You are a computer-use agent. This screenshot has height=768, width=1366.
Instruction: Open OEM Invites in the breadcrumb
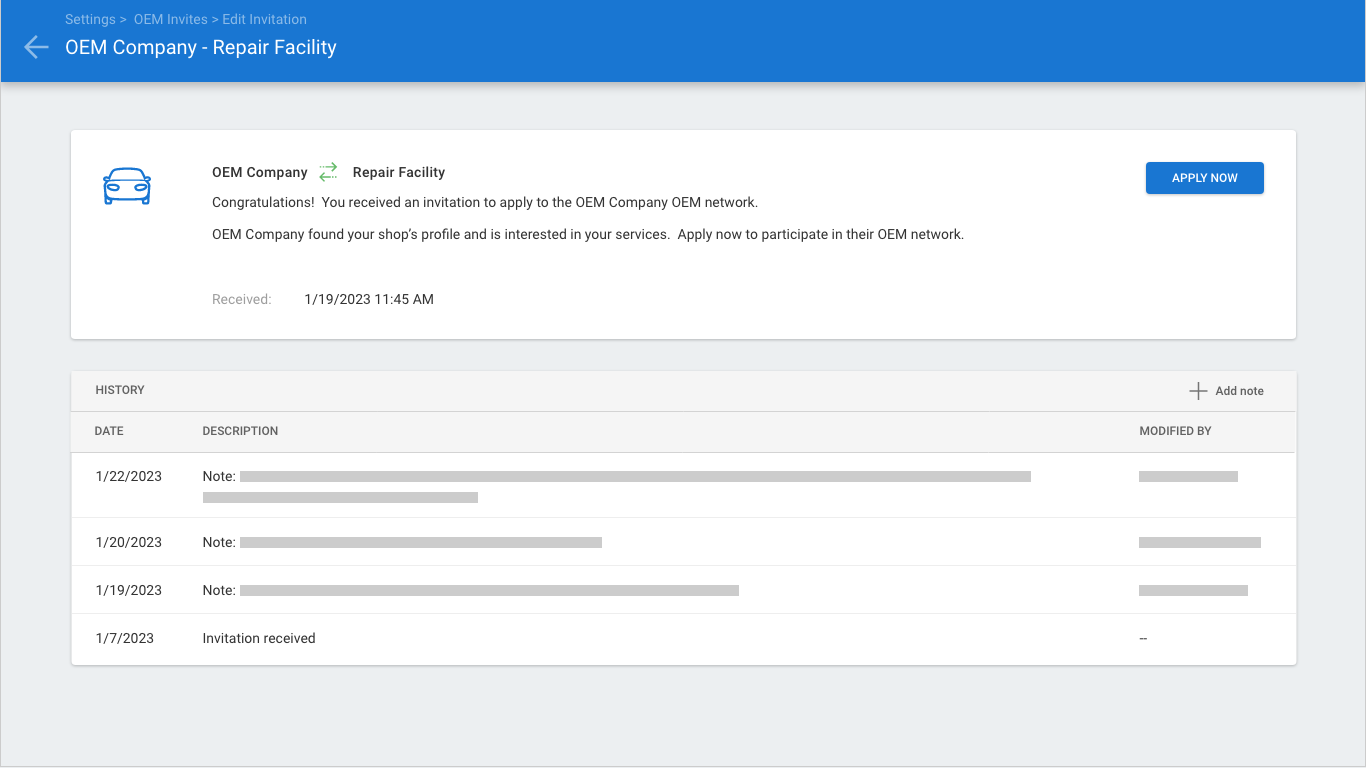tap(170, 19)
